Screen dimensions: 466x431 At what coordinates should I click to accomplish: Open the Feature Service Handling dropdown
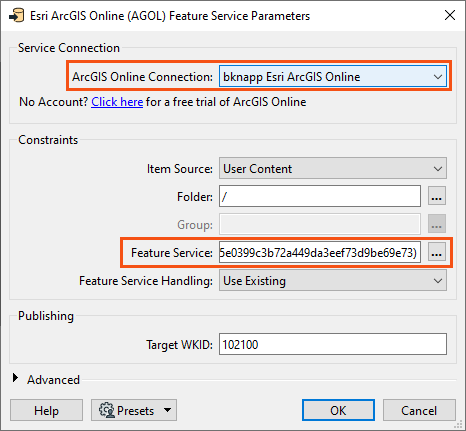click(333, 281)
